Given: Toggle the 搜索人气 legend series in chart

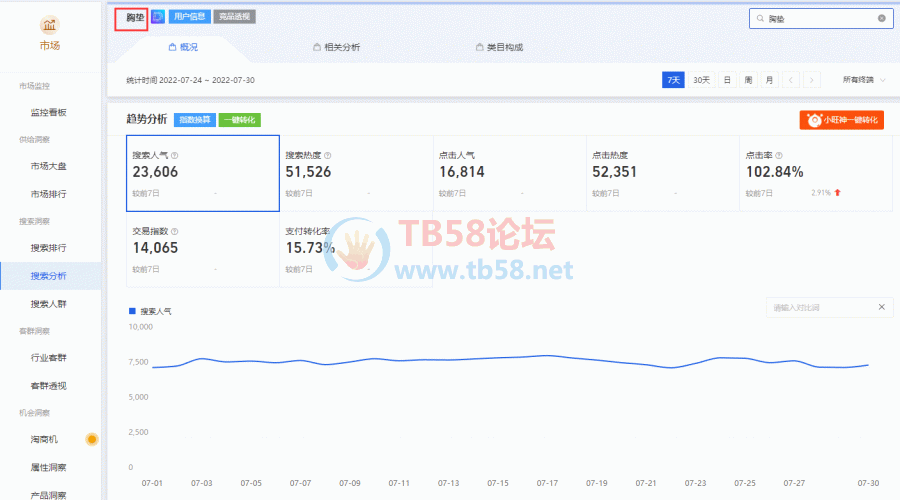Looking at the screenshot, I should click(x=150, y=312).
